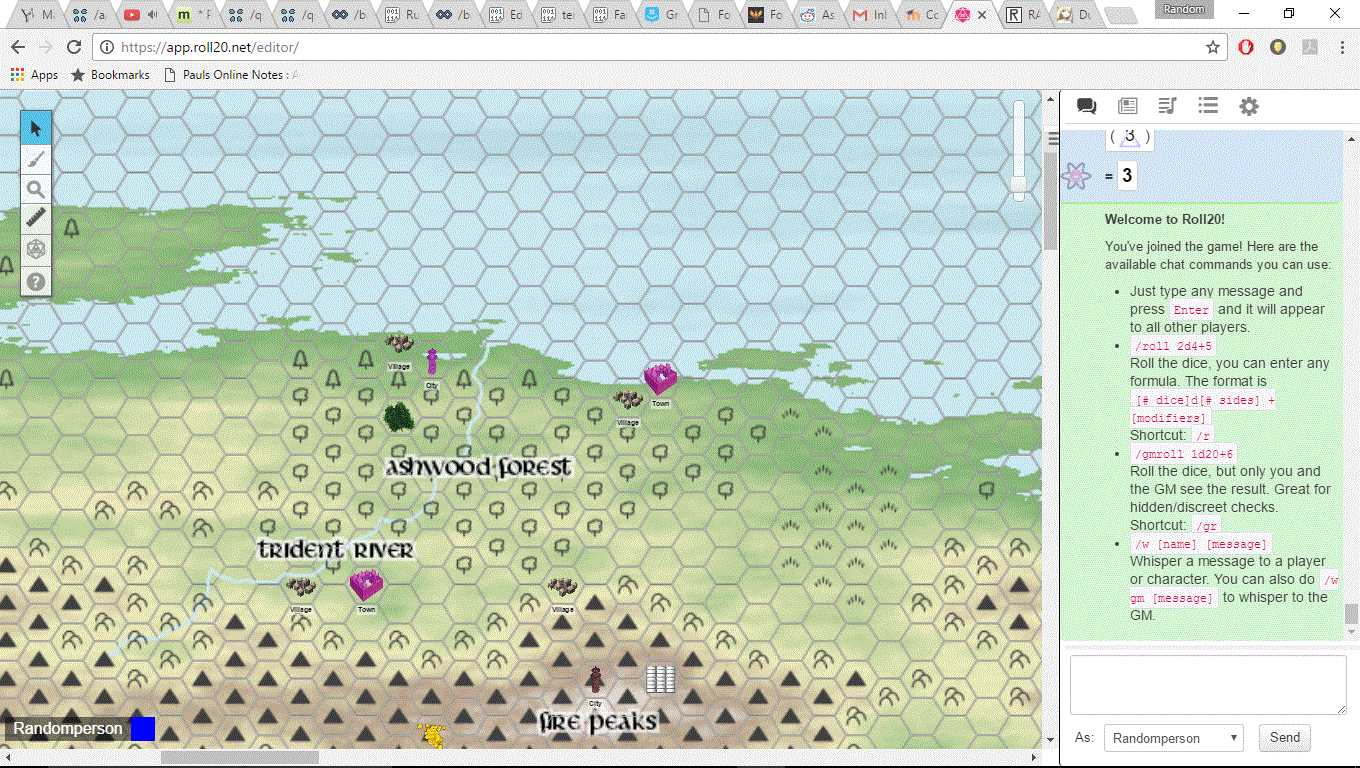Click the yellow circle extension icon

tap(1277, 47)
